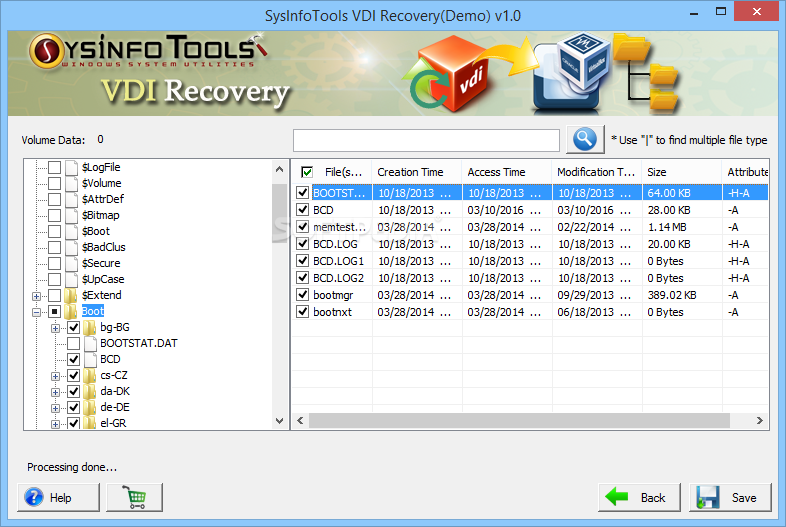786x527 pixels.
Task: Expand the cs-CZ tree node
Action: point(56,377)
